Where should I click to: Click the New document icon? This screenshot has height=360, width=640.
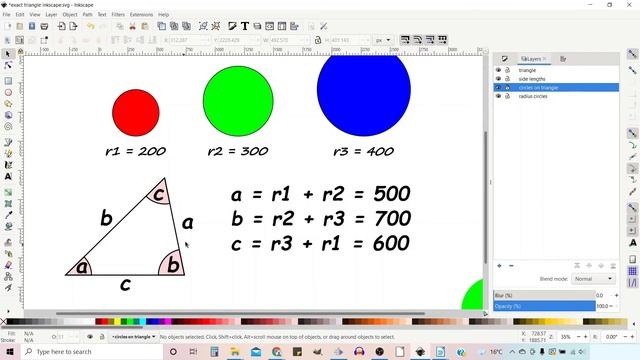point(8,27)
